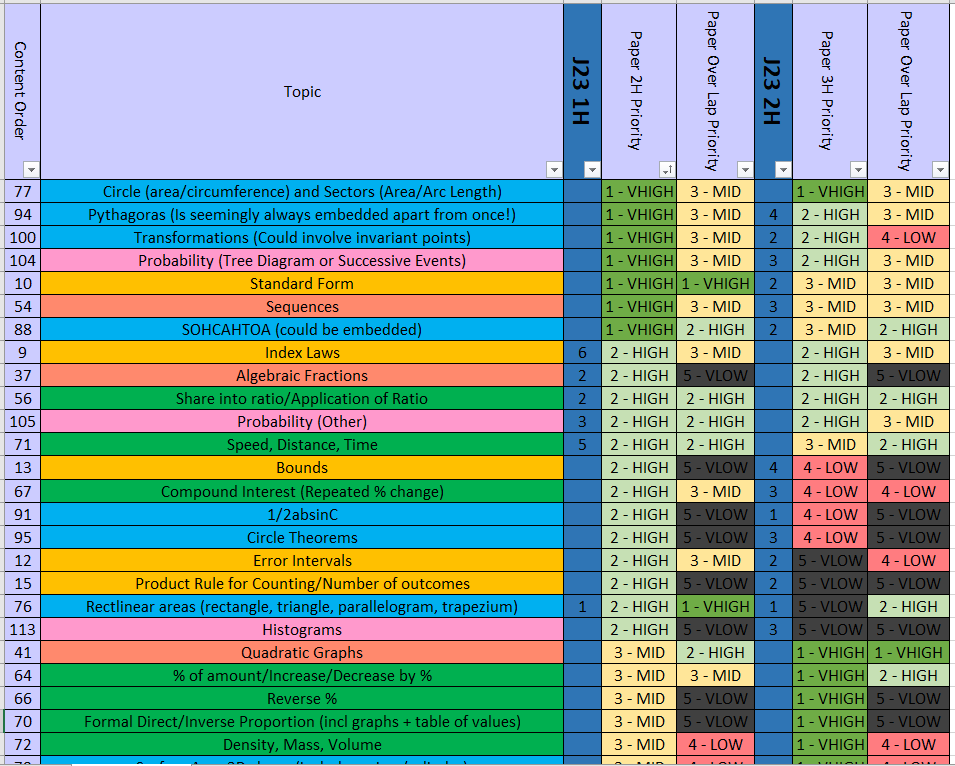
Task: Select the Content Order header cell
Action: (22, 91)
